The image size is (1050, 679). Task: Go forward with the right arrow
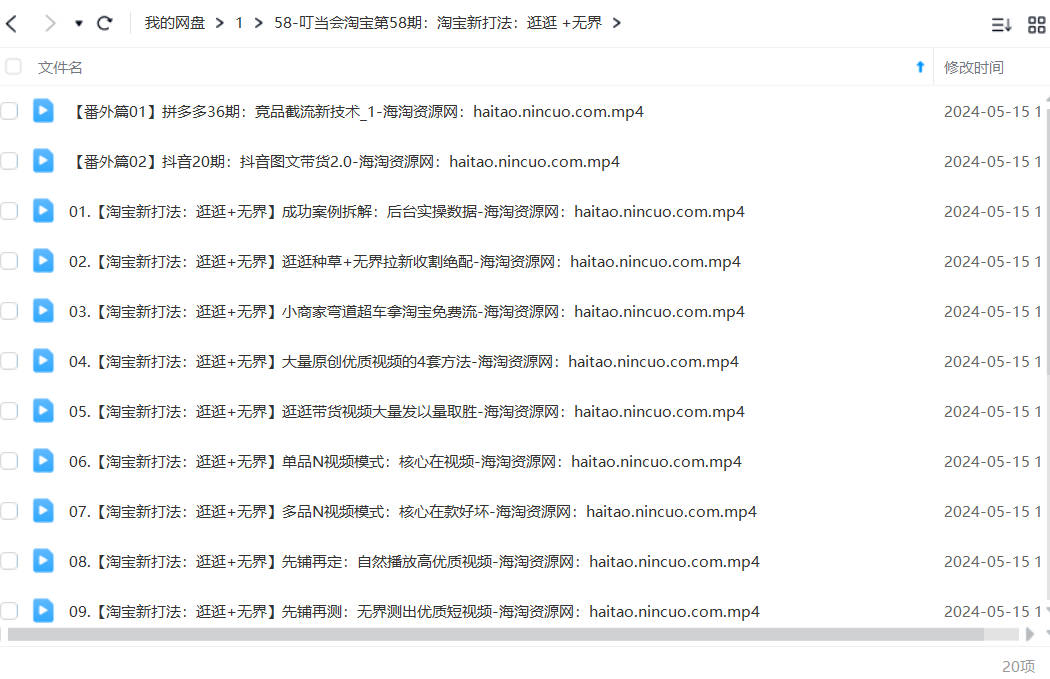(x=50, y=23)
